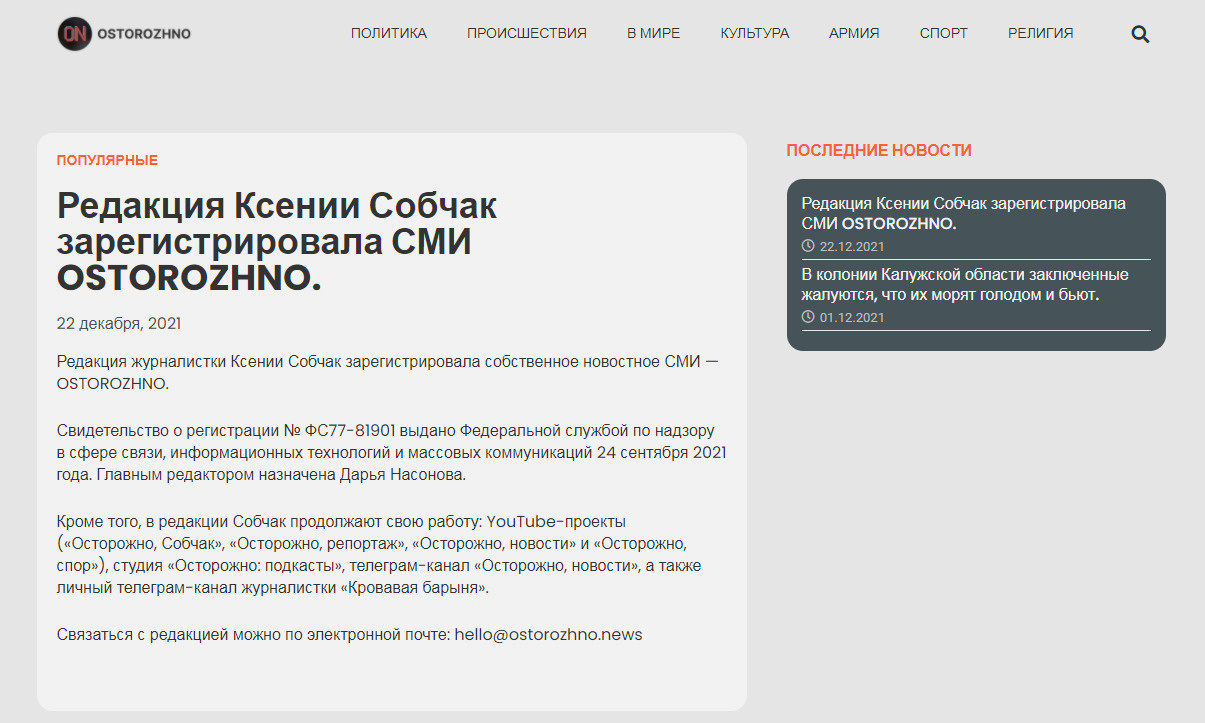Click the paragraph starting with Свидетельство о регистрации

pyautogui.click(x=392, y=453)
